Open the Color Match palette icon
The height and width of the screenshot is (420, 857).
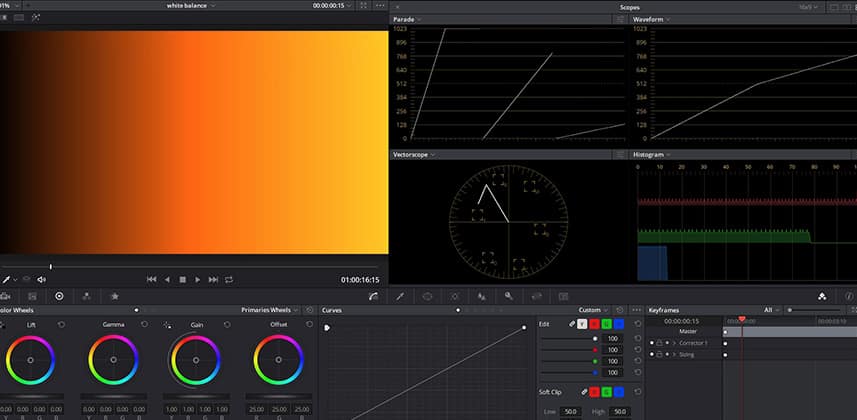pyautogui.click(x=32, y=296)
